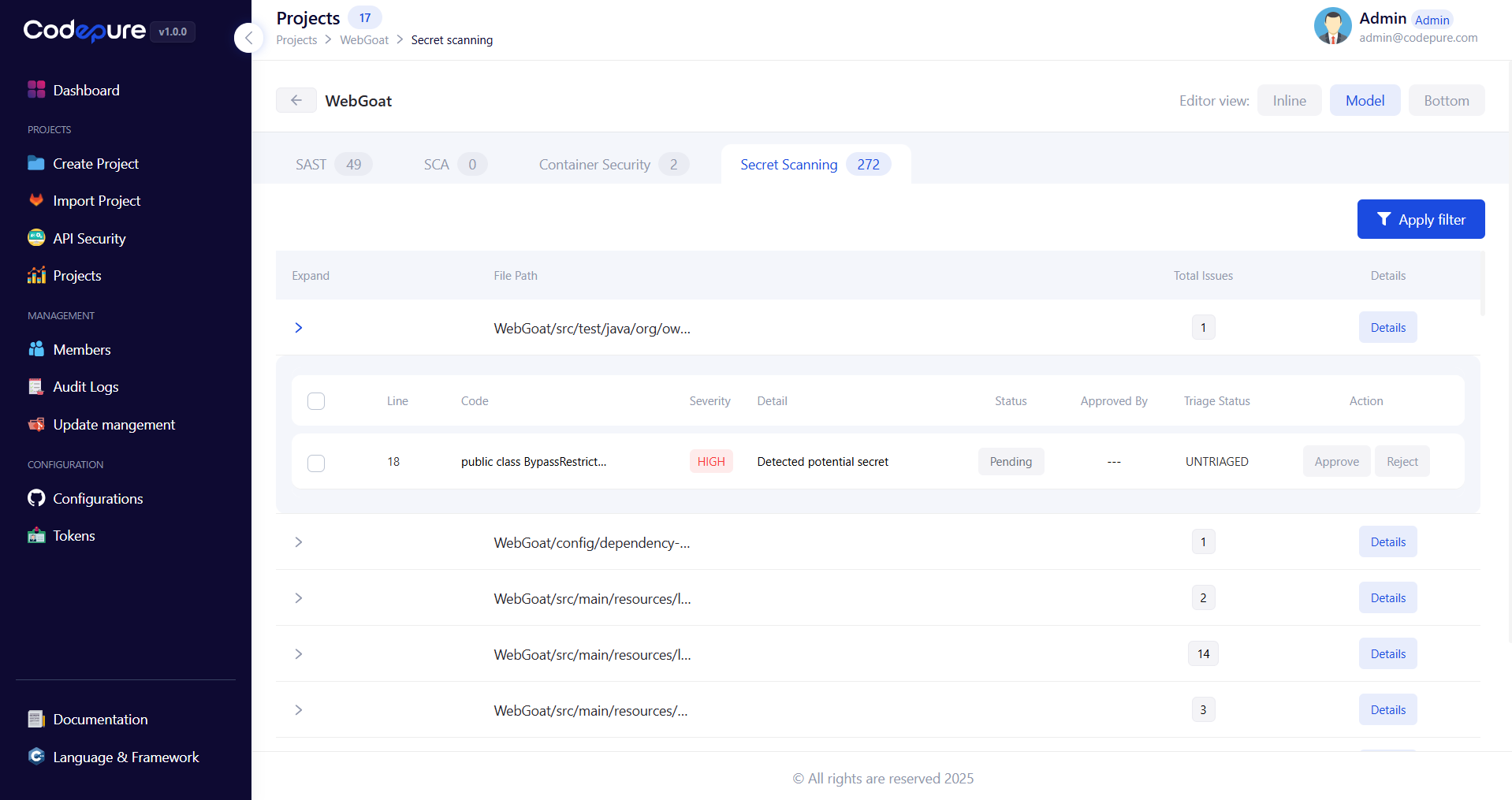Click the funnel icon in Apply filter

(x=1384, y=219)
